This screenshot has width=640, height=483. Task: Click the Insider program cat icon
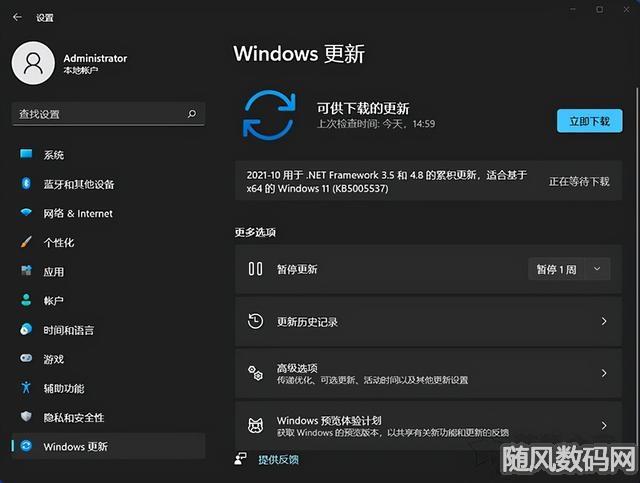[256, 425]
